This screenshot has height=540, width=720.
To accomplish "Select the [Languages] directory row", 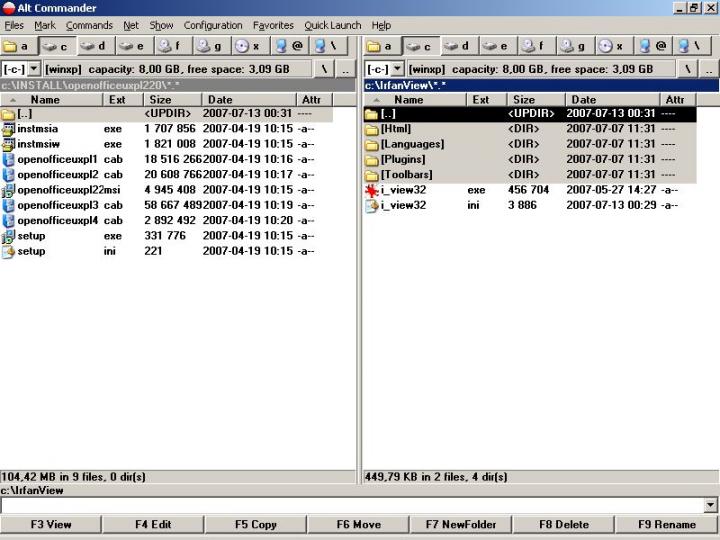I will tap(530, 144).
